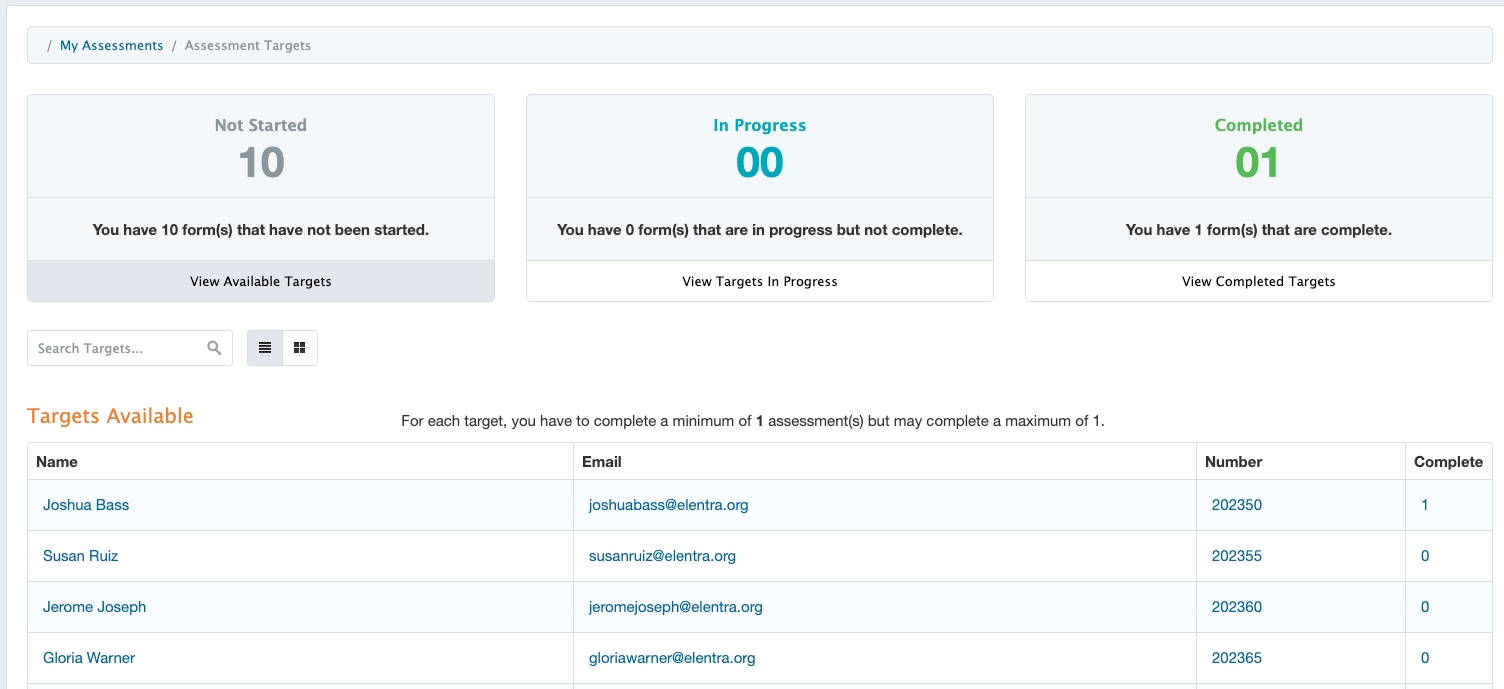This screenshot has width=1504, height=689.
Task: Click gloriawarner@elentra.org email link
Action: tap(672, 658)
